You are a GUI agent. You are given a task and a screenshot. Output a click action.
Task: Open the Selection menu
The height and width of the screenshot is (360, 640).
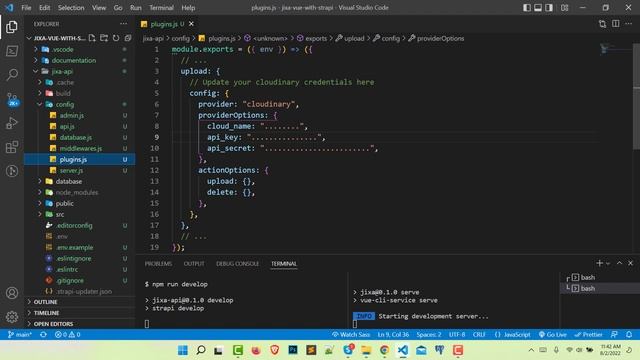click(x=71, y=7)
